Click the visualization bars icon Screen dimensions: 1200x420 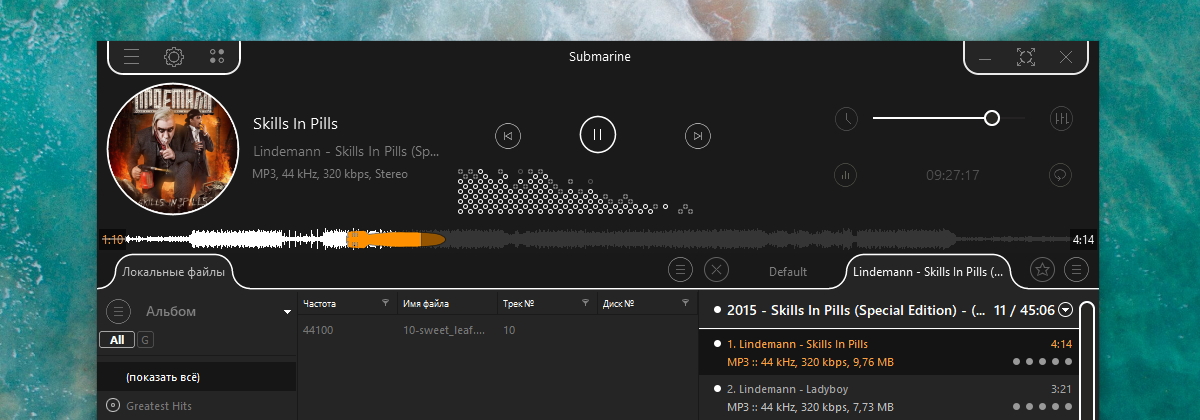coord(846,175)
